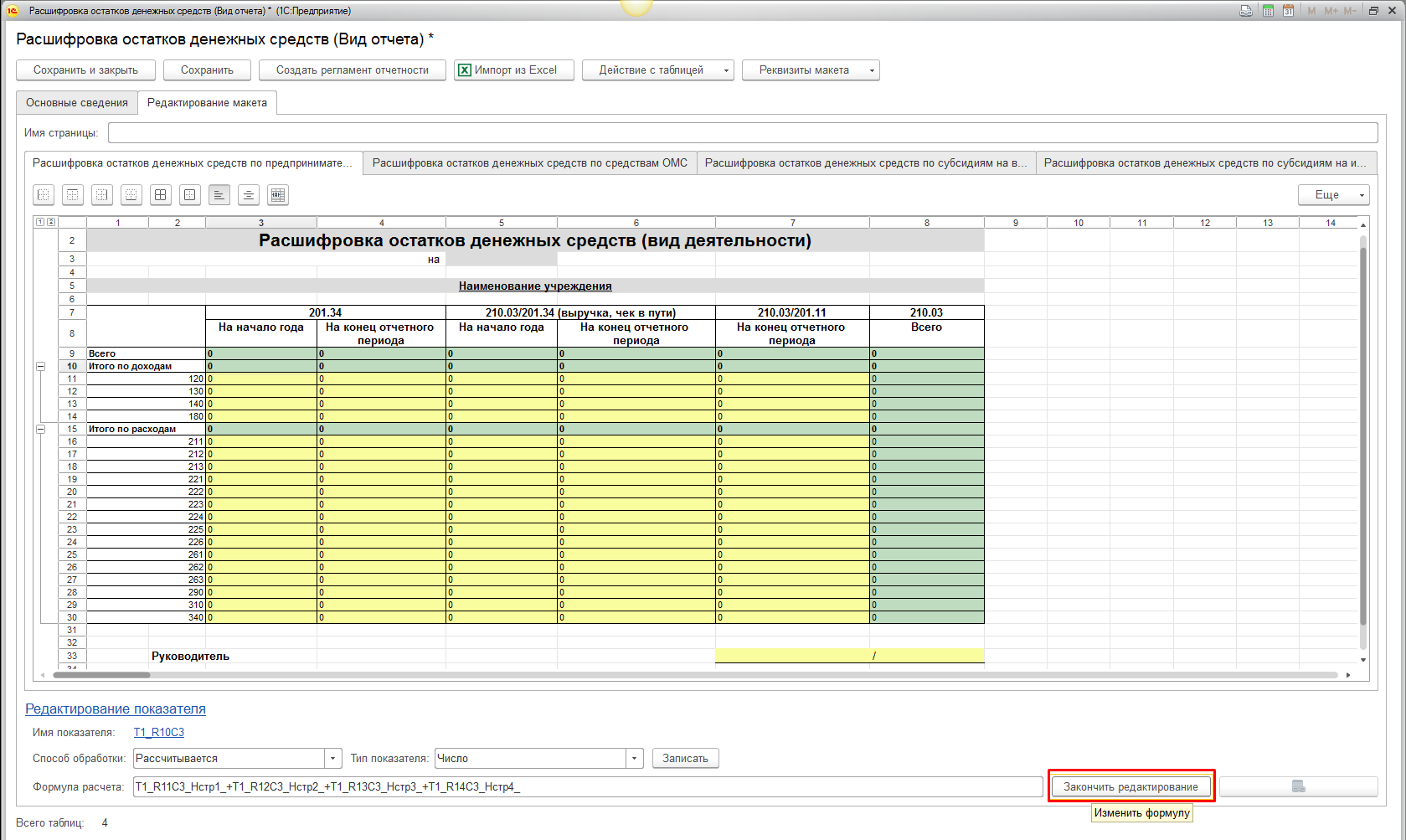The width and height of the screenshot is (1406, 840).
Task: Expand the 'Действие с таблицей' menu
Action: [657, 70]
